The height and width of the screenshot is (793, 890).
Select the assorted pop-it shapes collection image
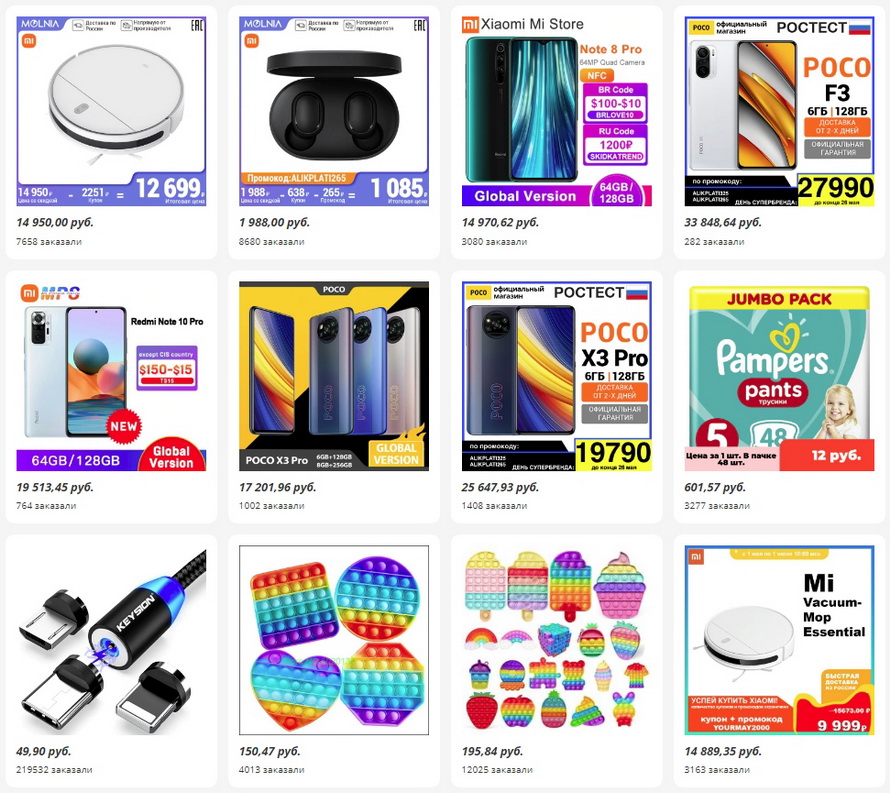(x=556, y=640)
